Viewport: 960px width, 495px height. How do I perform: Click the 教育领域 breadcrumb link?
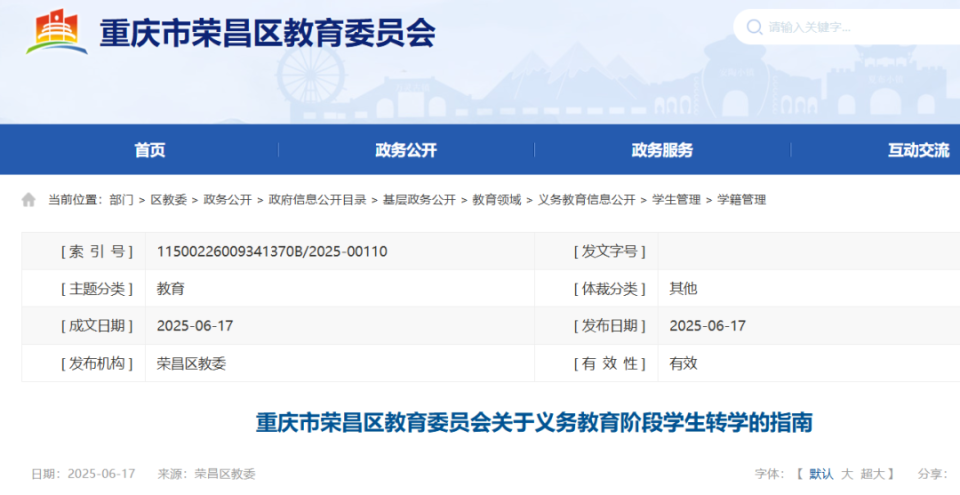(497, 200)
